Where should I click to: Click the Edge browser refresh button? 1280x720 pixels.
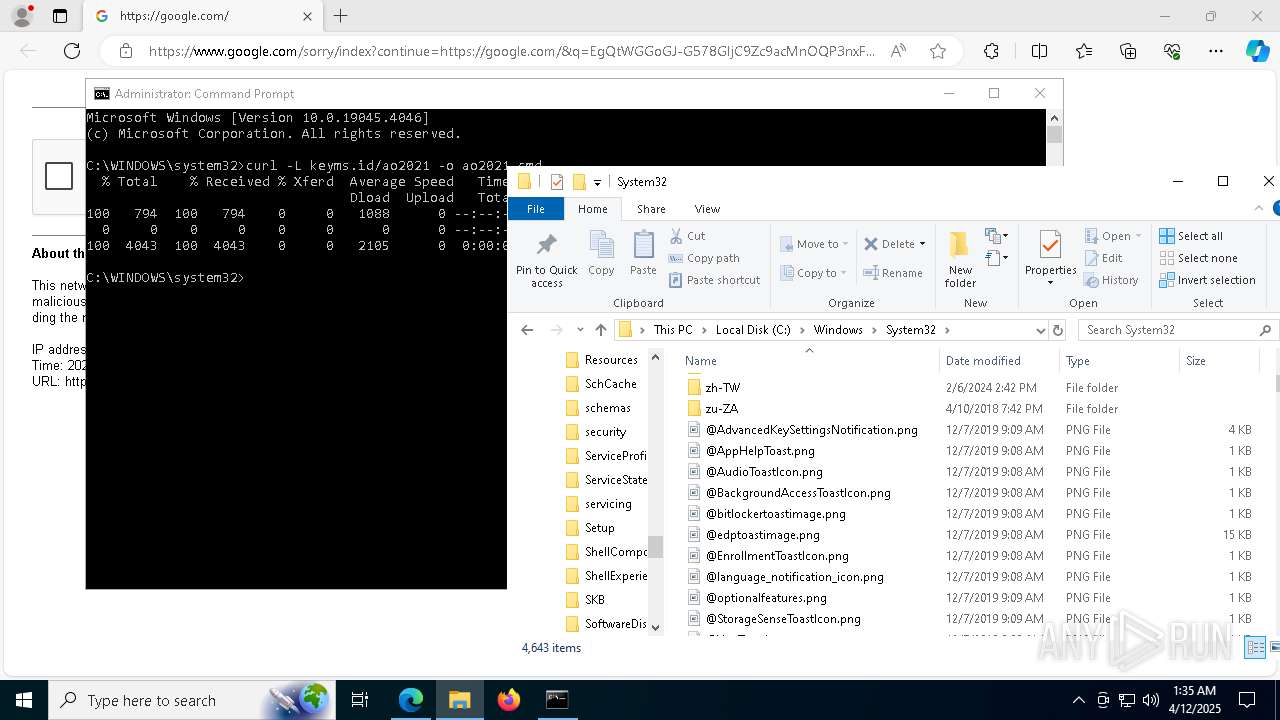tap(72, 51)
